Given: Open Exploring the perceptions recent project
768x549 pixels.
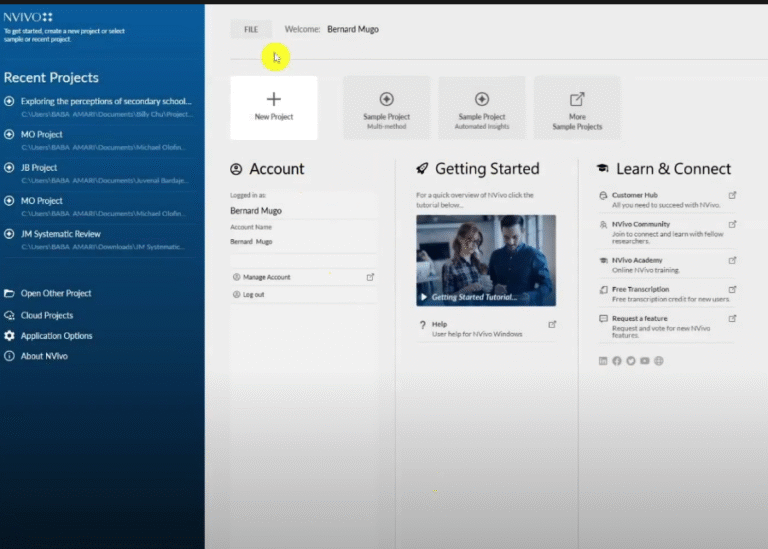Looking at the screenshot, I should tap(105, 101).
